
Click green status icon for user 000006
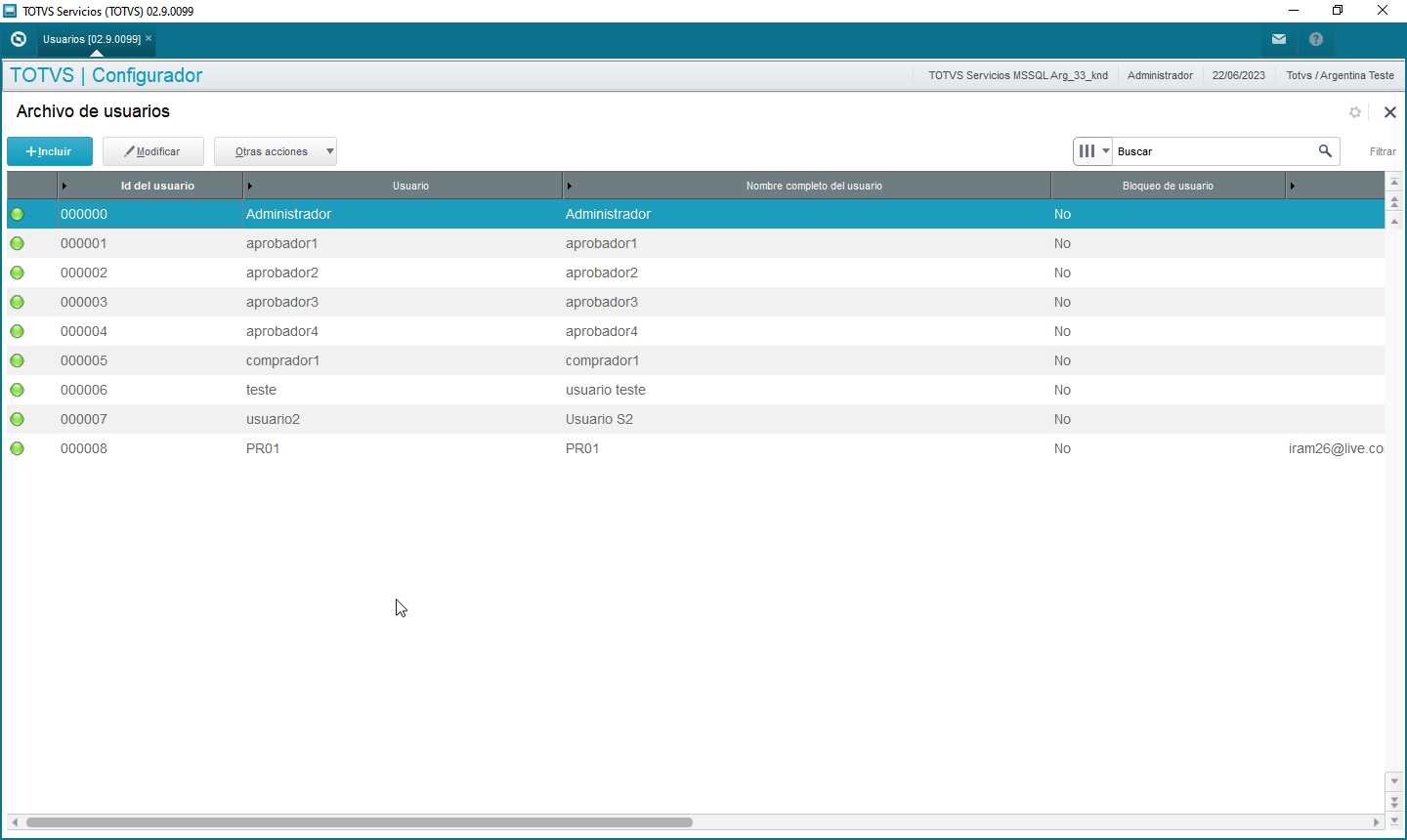(x=17, y=390)
